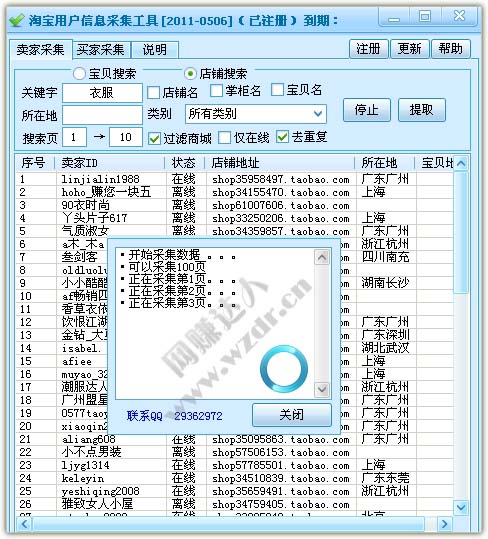The width and height of the screenshot is (488, 539).
Task: Switch to the 卖家采集 tab
Action: coord(41,50)
